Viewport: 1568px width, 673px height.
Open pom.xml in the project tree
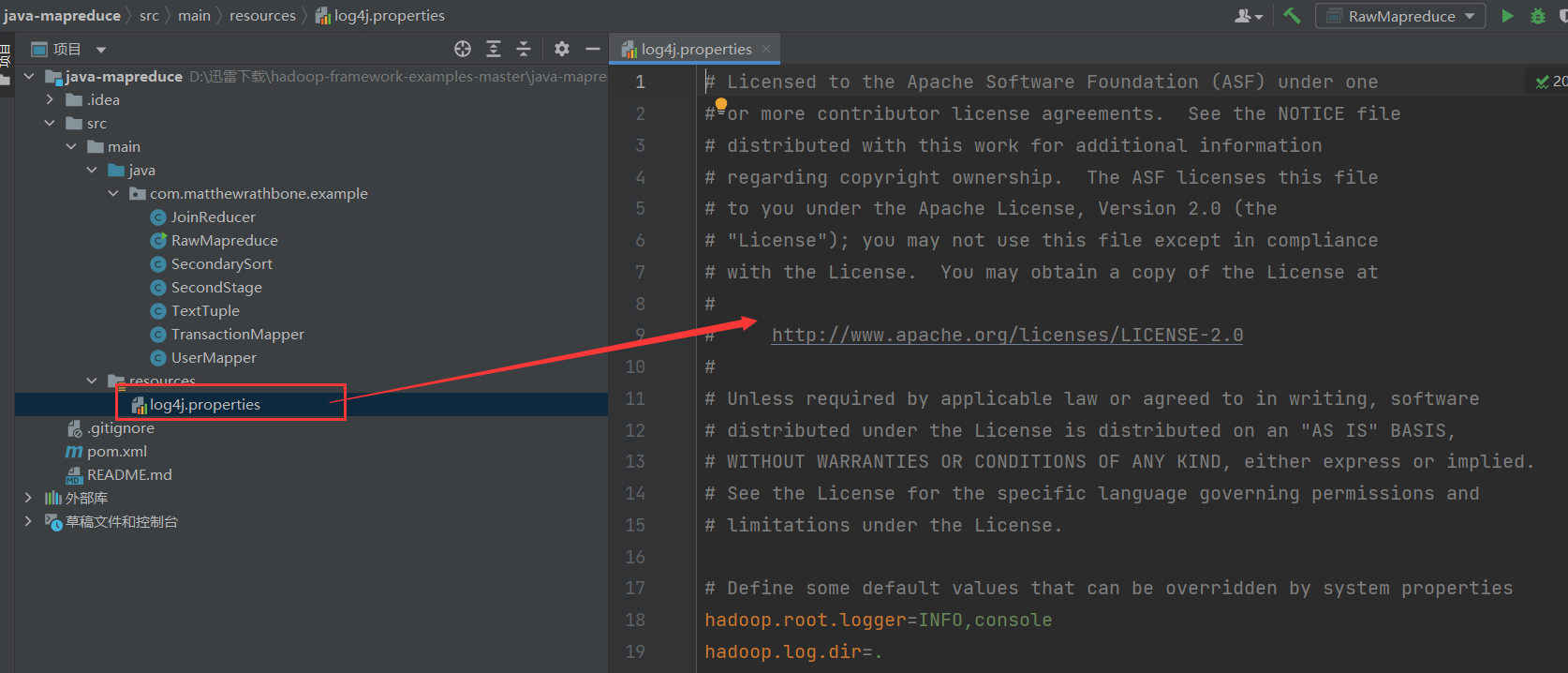point(116,451)
